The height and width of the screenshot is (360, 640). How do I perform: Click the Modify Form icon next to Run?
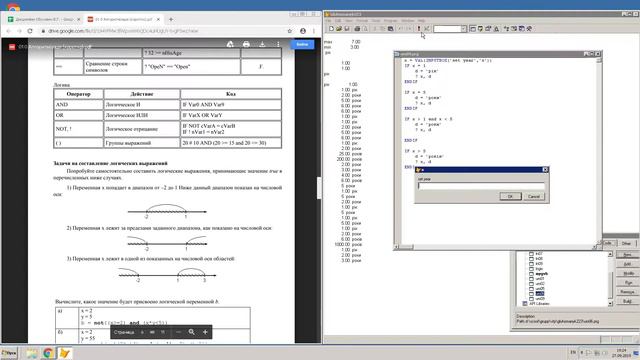click(x=427, y=29)
